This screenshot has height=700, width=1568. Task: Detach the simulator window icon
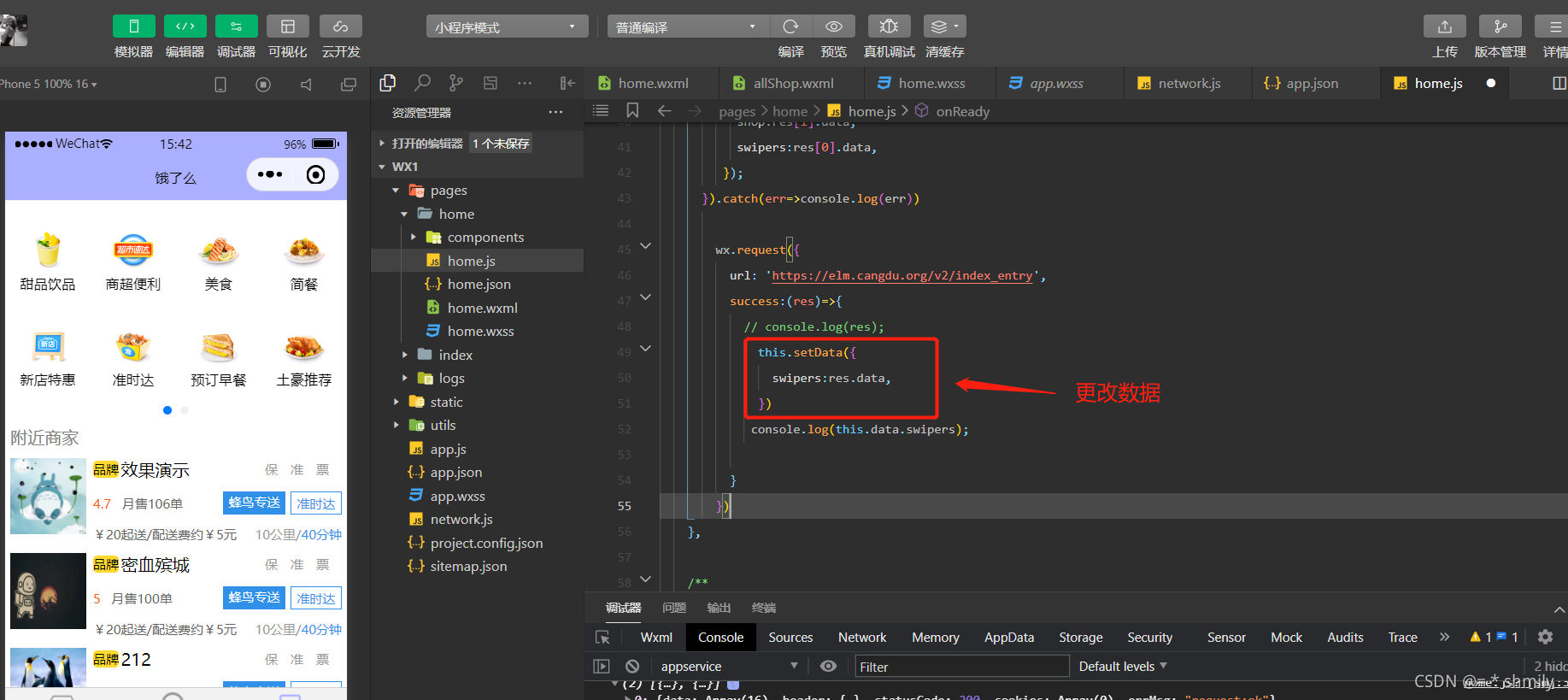pyautogui.click(x=349, y=84)
